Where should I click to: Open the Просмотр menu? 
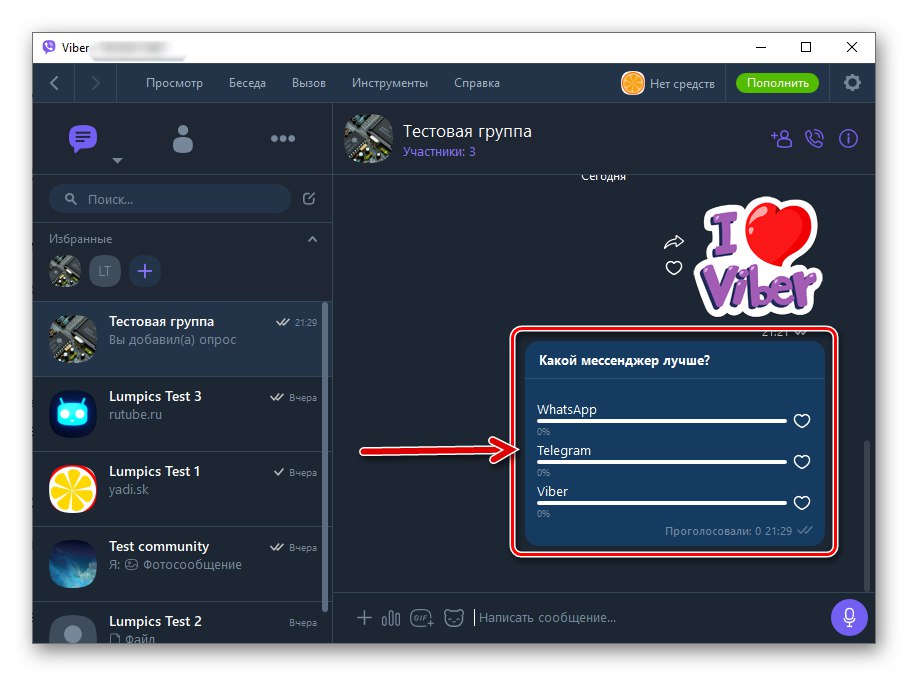174,83
